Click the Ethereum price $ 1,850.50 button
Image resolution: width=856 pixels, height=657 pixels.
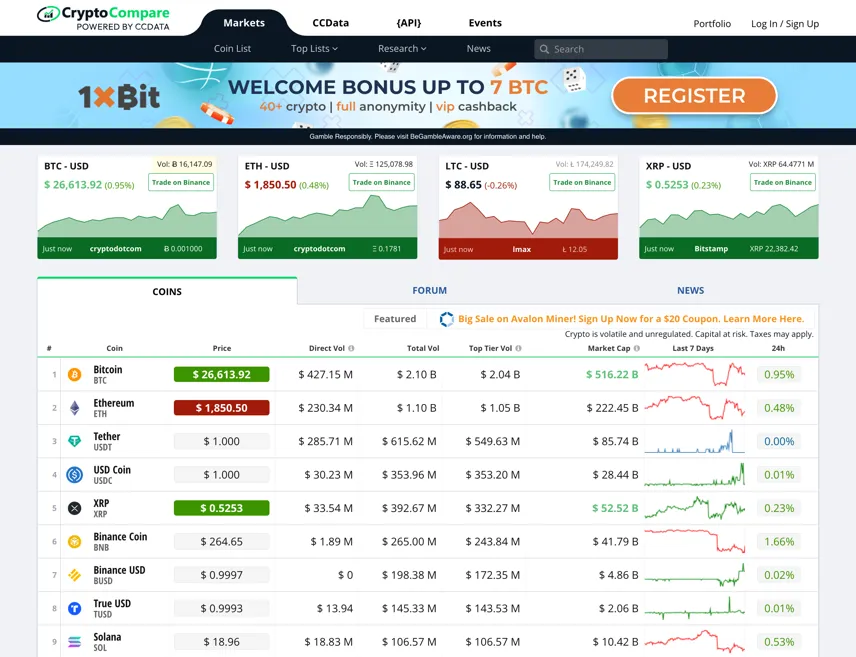(222, 408)
